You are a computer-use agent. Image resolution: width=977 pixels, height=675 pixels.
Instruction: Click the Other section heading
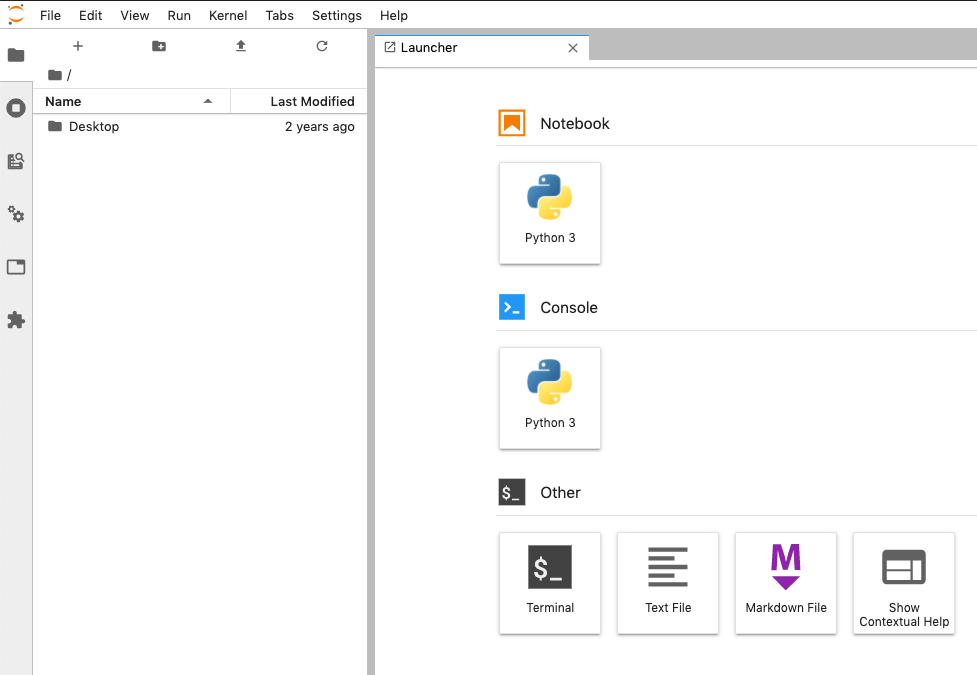[560, 492]
